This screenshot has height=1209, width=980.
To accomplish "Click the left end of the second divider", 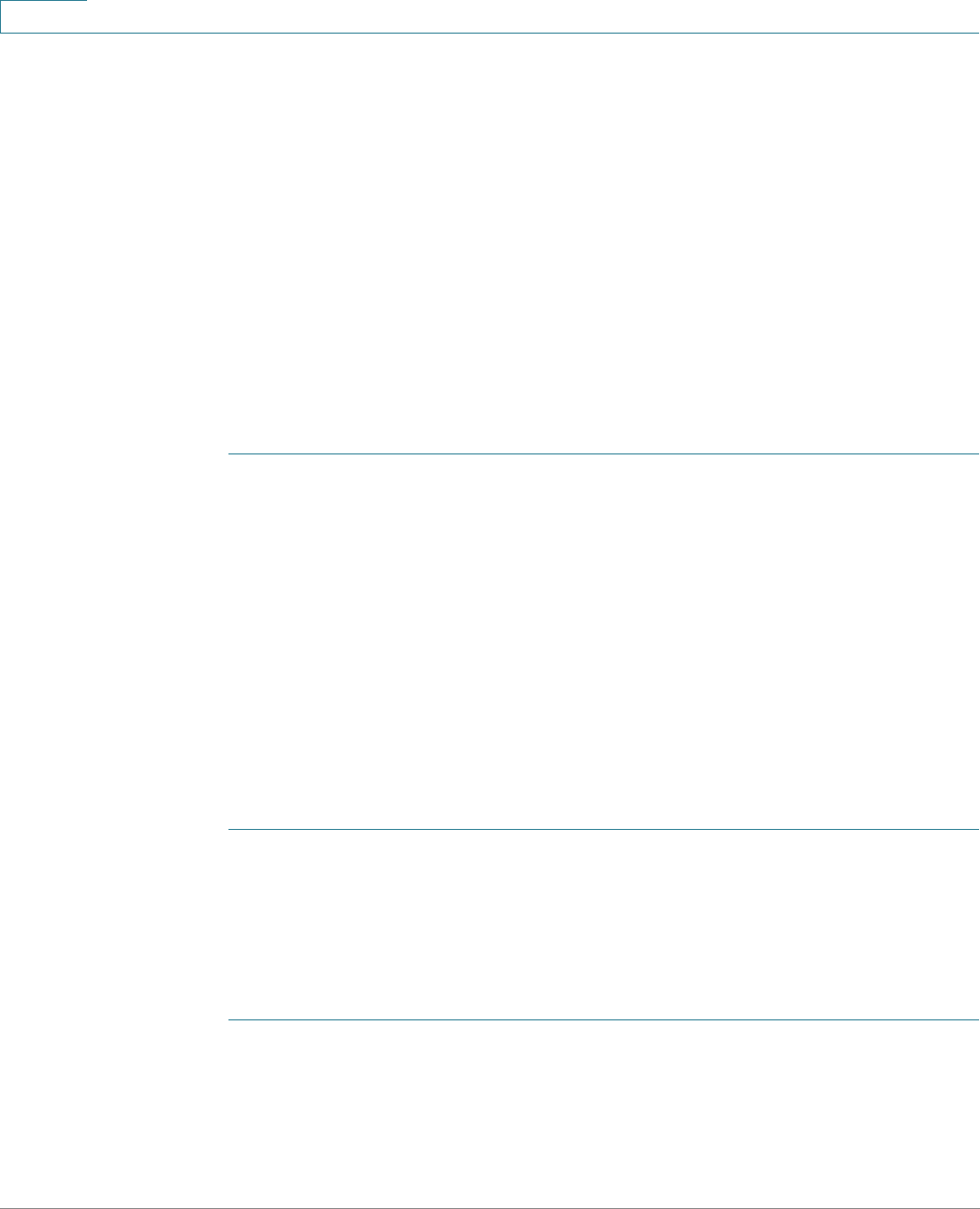I will click(x=230, y=829).
